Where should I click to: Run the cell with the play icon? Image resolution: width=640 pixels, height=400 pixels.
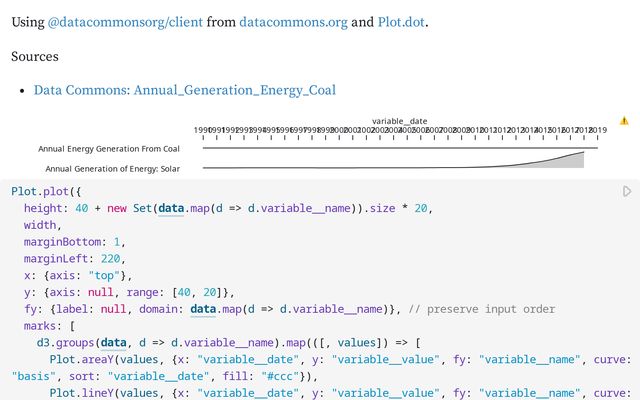point(627,191)
